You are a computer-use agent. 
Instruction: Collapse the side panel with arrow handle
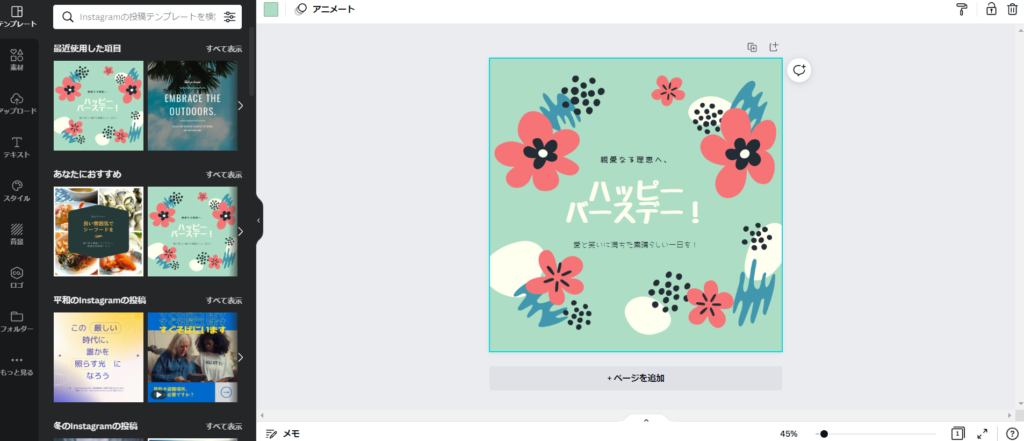pyautogui.click(x=259, y=221)
